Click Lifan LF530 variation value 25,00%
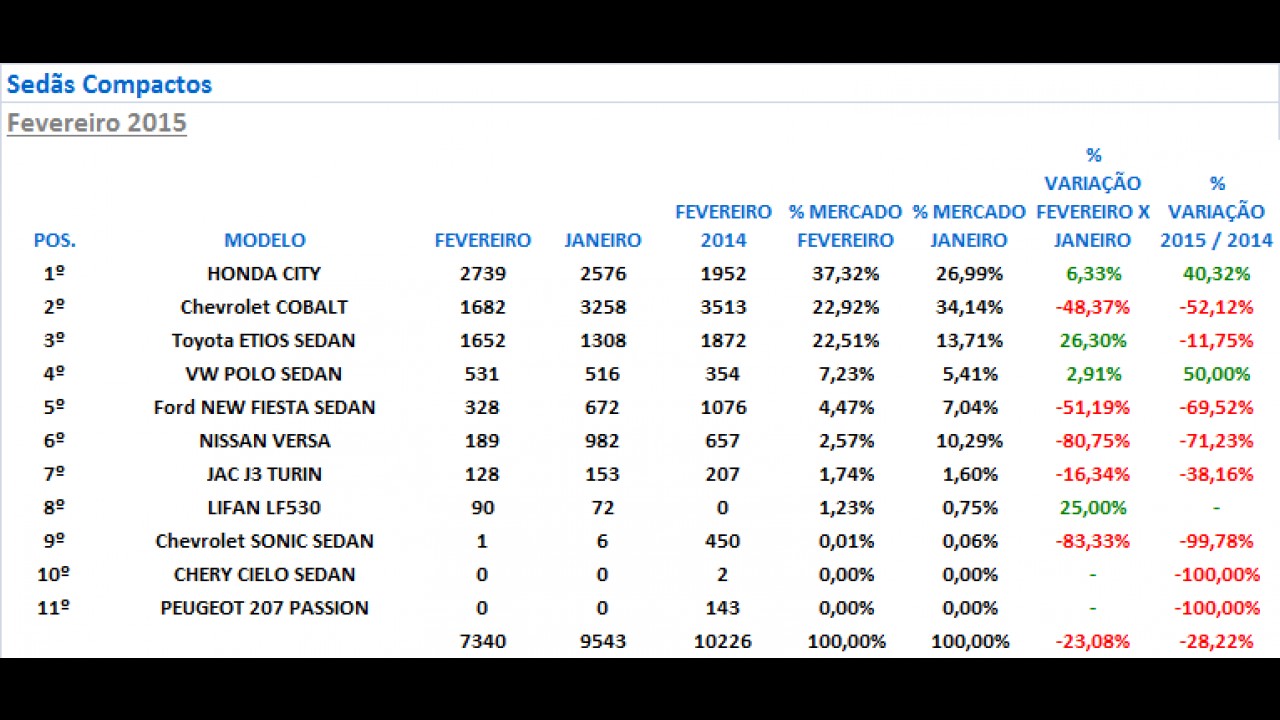Screen dimensions: 1280x720 click(x=1093, y=508)
